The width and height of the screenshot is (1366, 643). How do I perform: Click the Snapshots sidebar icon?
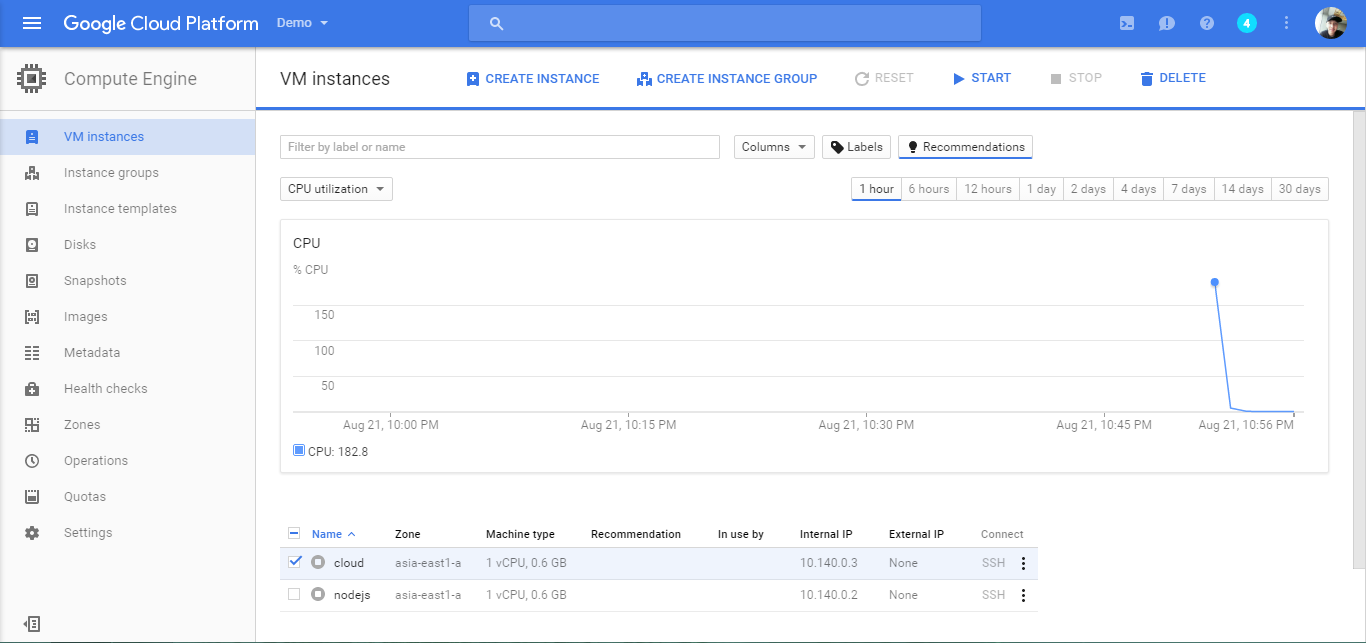click(x=32, y=281)
